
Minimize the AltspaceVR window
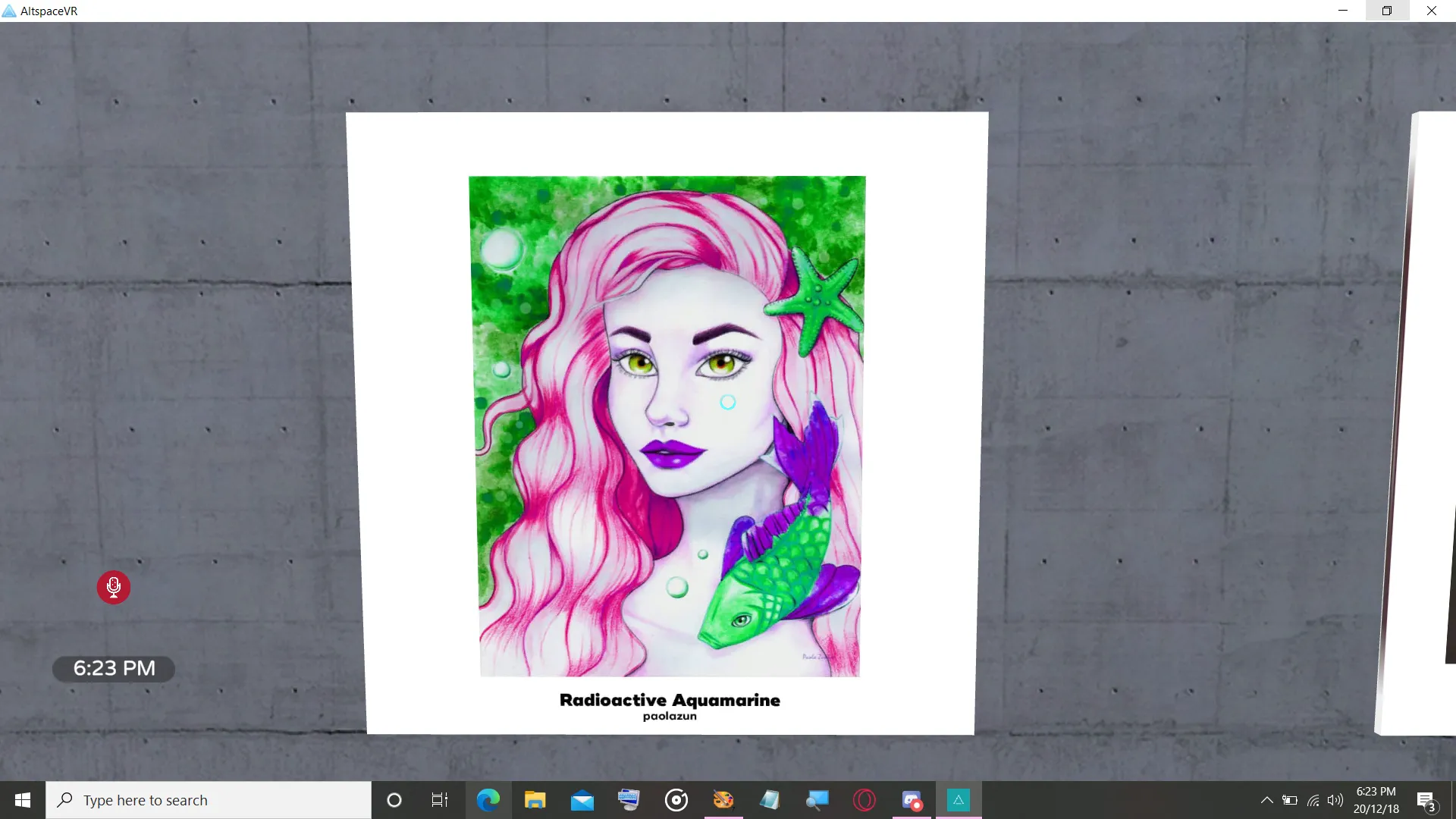click(x=1343, y=11)
